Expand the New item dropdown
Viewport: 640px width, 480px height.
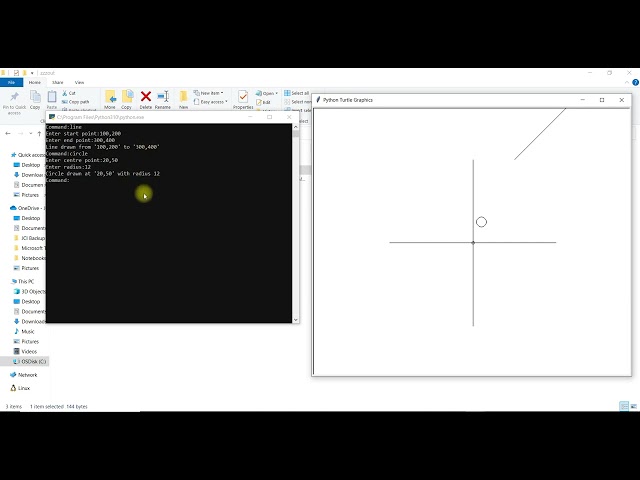(208, 93)
